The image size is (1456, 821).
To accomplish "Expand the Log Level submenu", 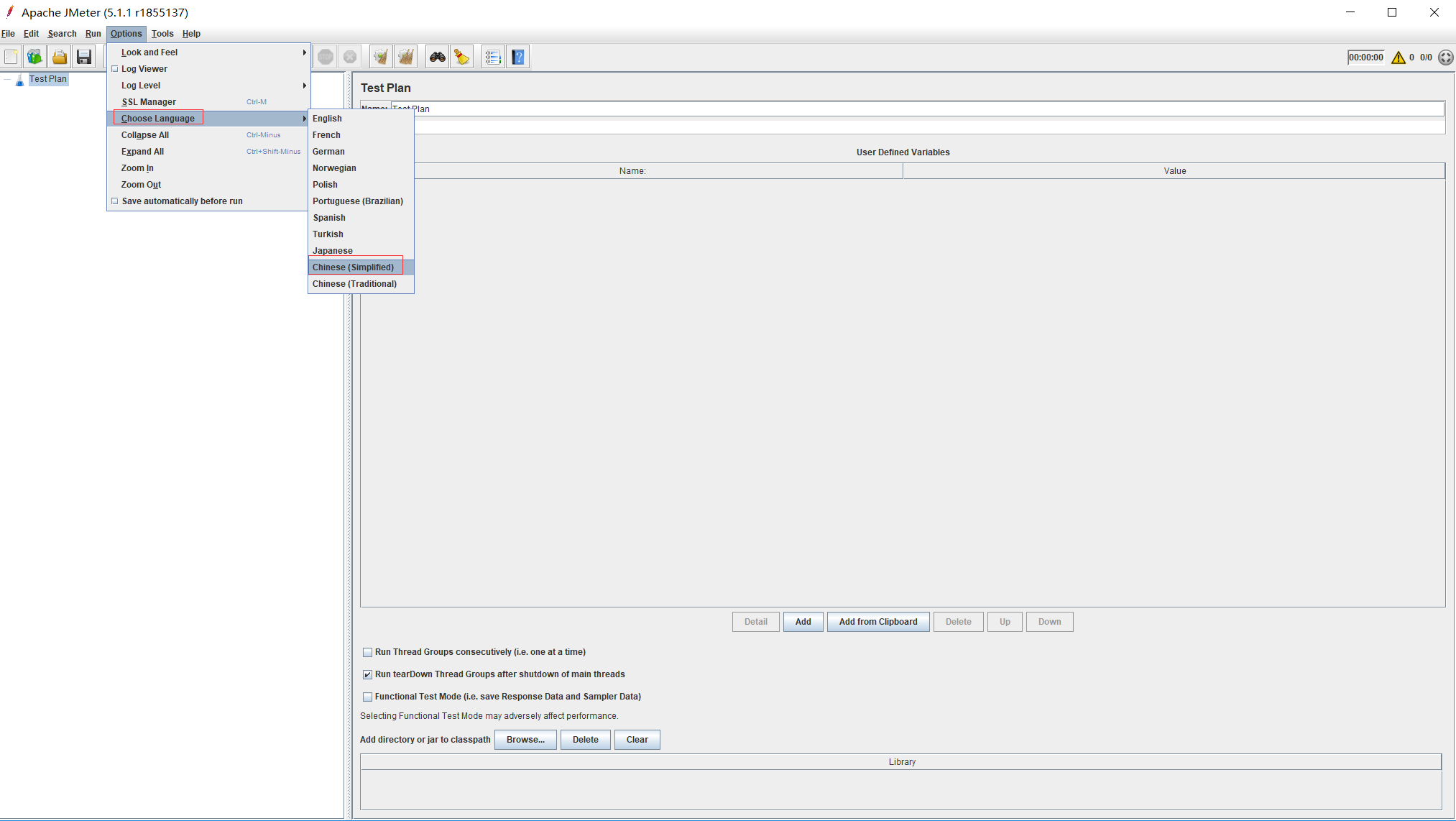I will click(208, 86).
